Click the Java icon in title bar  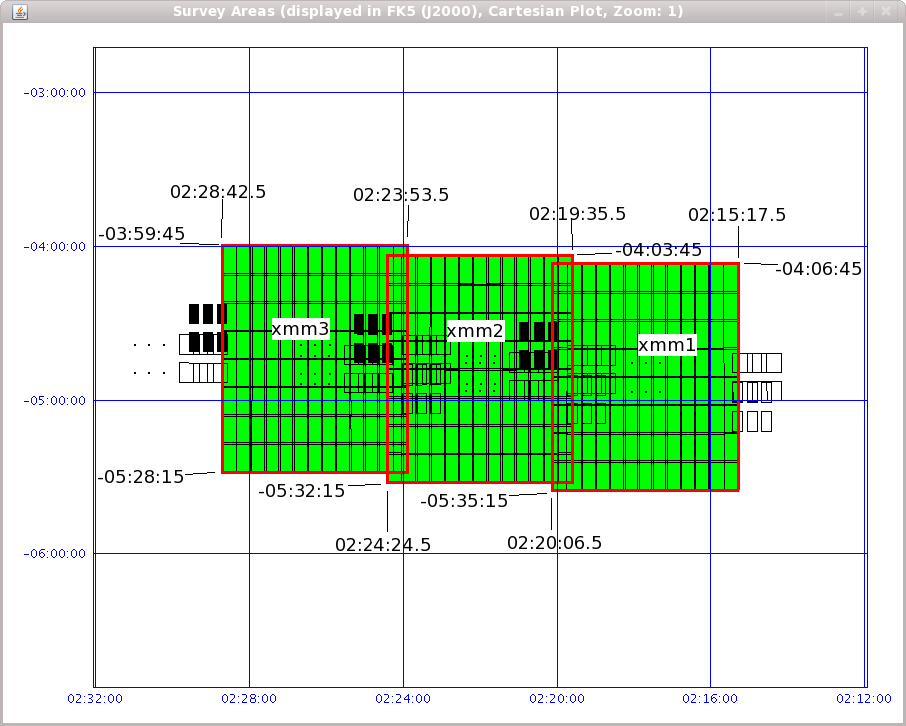coord(19,12)
